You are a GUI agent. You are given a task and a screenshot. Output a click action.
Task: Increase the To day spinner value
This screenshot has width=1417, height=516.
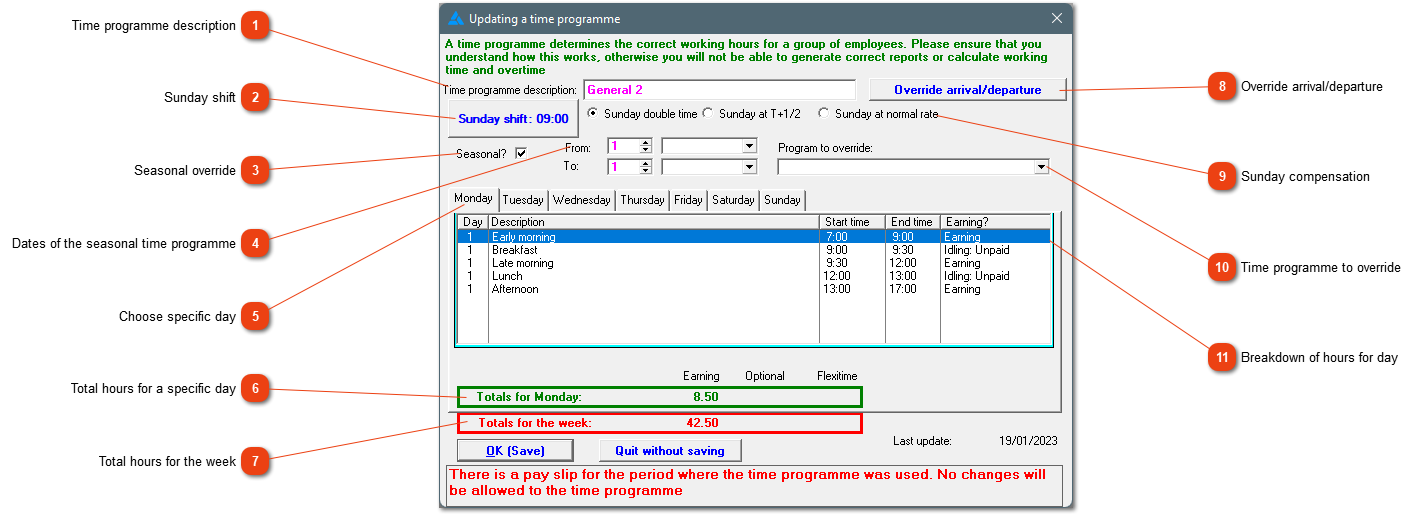coord(646,162)
